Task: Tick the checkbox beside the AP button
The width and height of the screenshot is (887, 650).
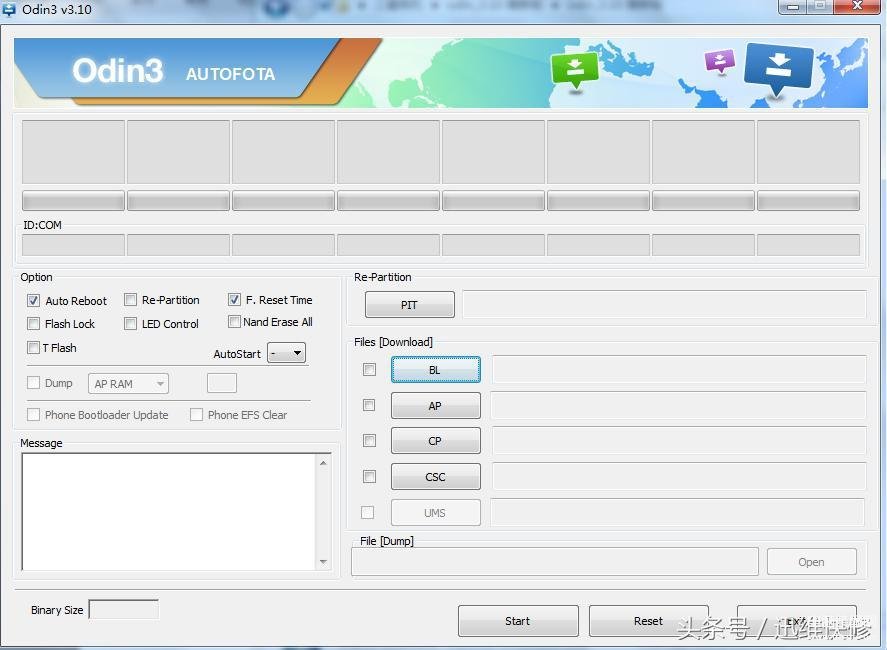Action: point(369,405)
